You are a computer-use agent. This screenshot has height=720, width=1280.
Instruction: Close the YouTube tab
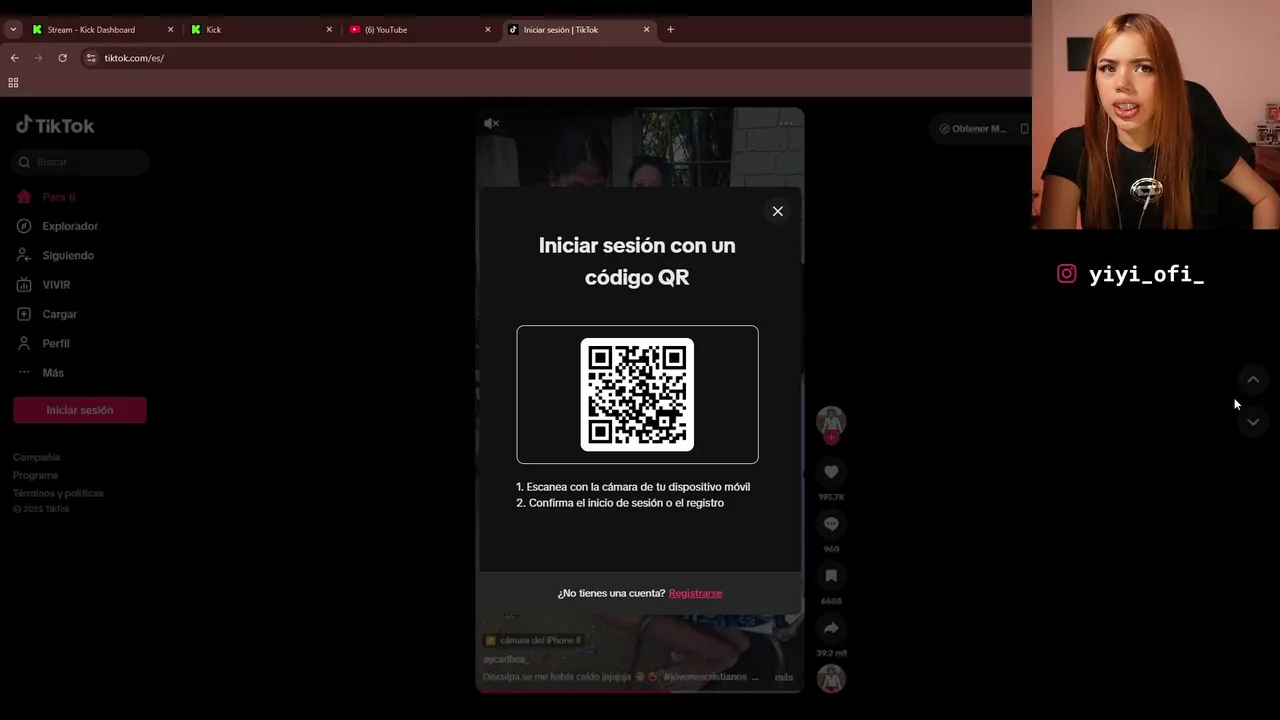click(x=488, y=30)
